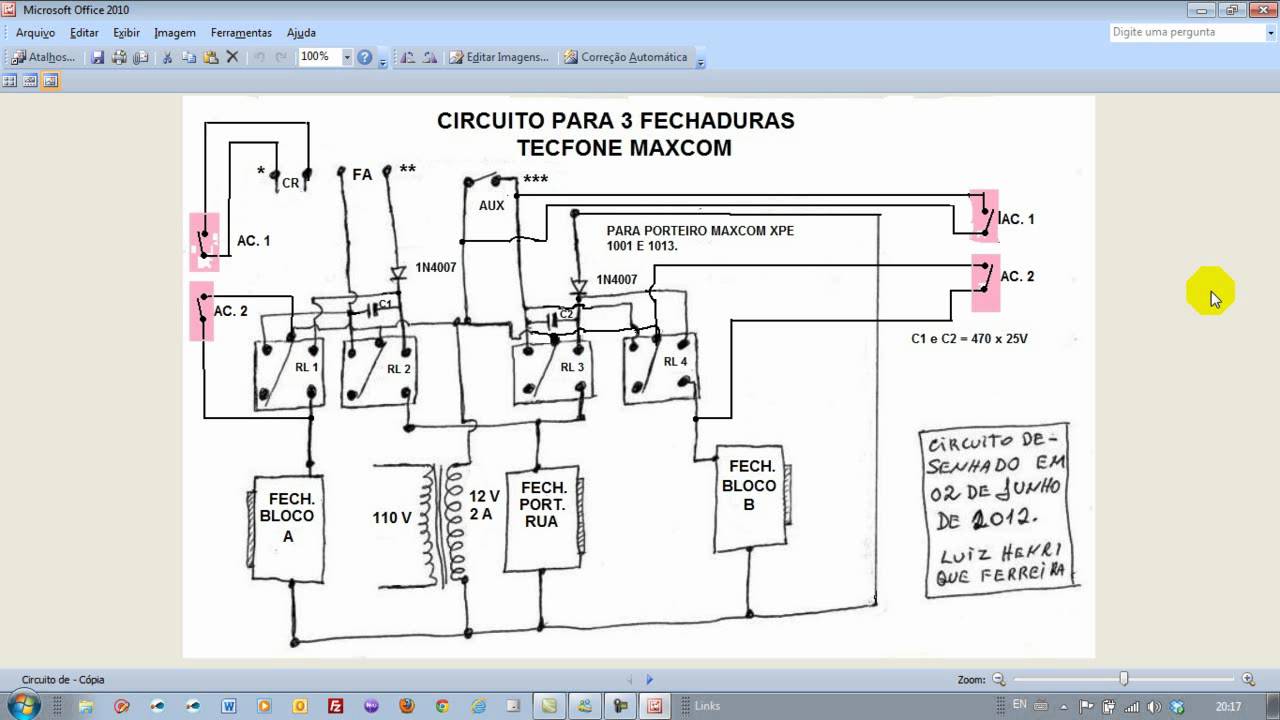Click the taskbar clock 20:17
This screenshot has height=720, width=1280.
click(1228, 706)
